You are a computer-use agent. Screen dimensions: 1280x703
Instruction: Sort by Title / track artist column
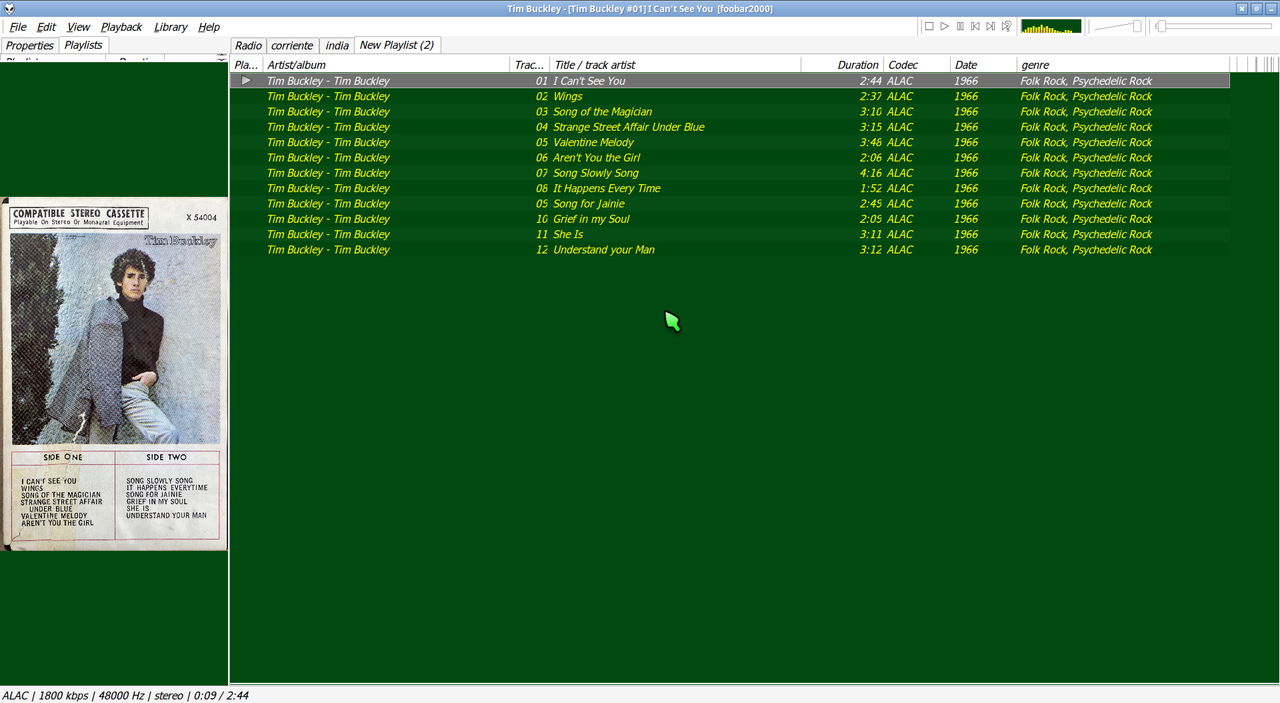pyautogui.click(x=676, y=65)
